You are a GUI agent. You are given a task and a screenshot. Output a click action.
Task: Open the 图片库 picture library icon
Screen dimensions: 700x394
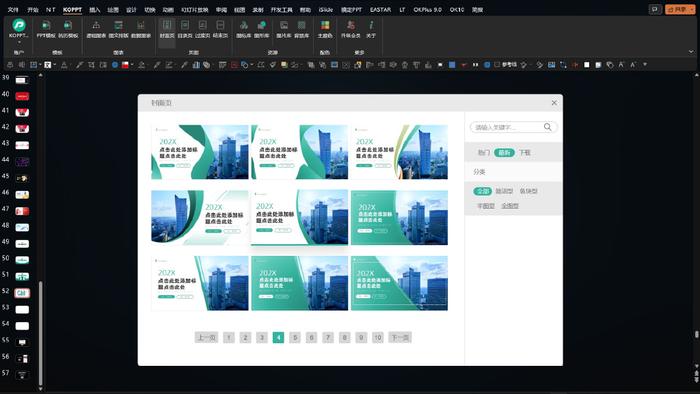click(x=283, y=29)
